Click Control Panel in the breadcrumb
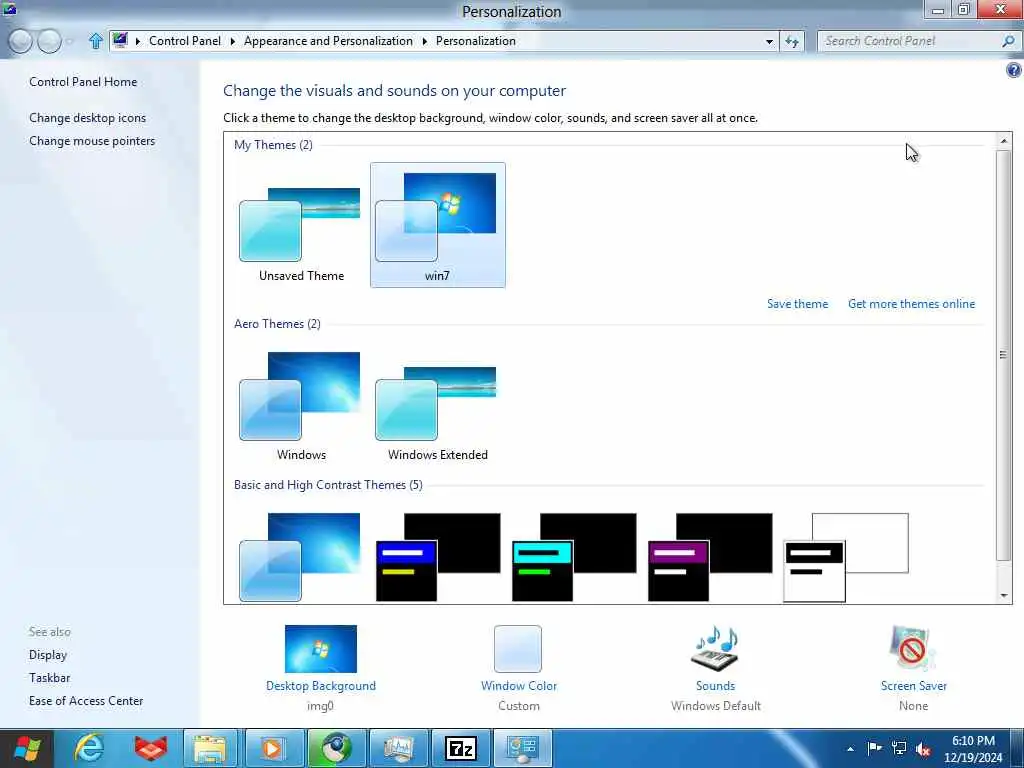The height and width of the screenshot is (768, 1024). 185,40
